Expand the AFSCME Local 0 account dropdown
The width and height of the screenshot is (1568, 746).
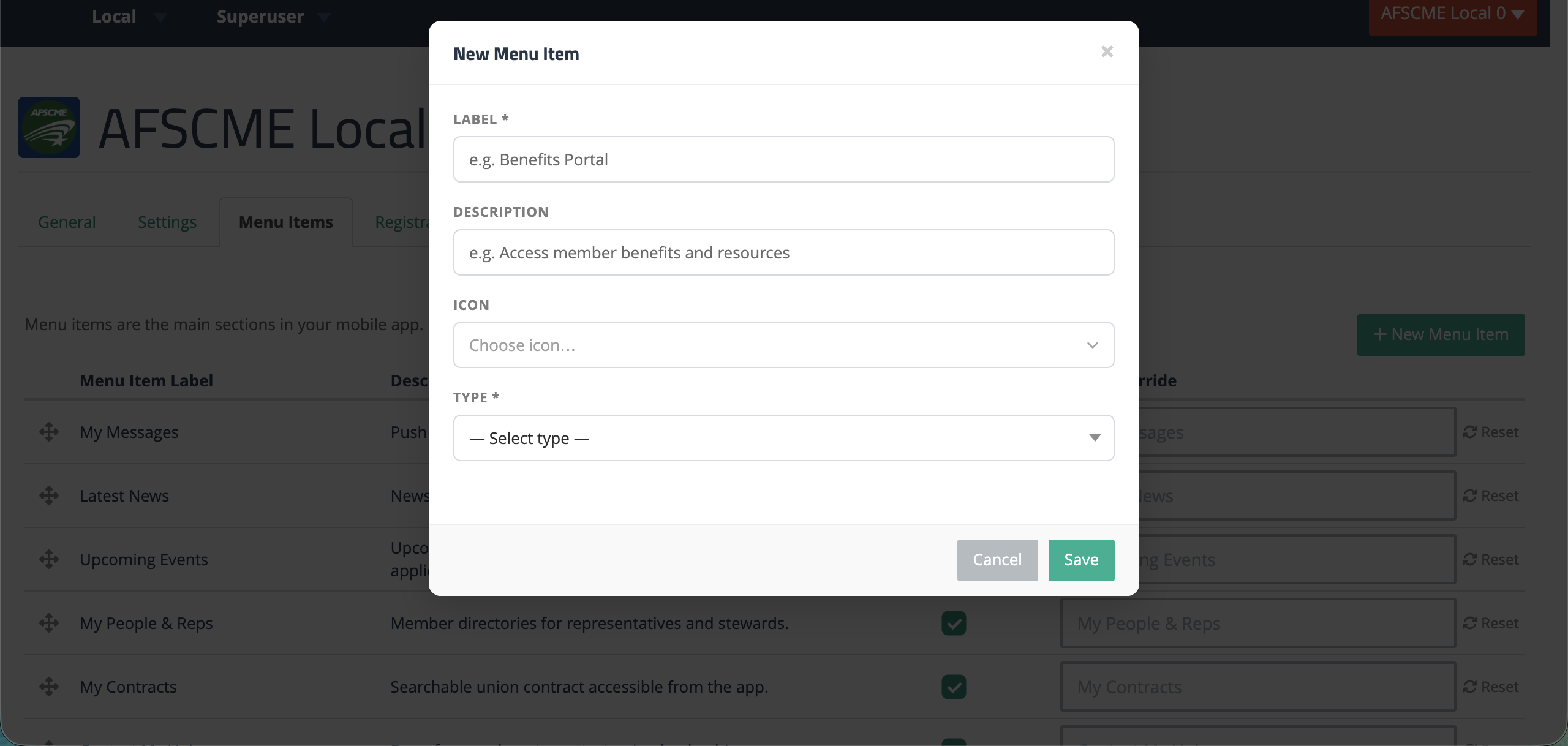(x=1452, y=15)
